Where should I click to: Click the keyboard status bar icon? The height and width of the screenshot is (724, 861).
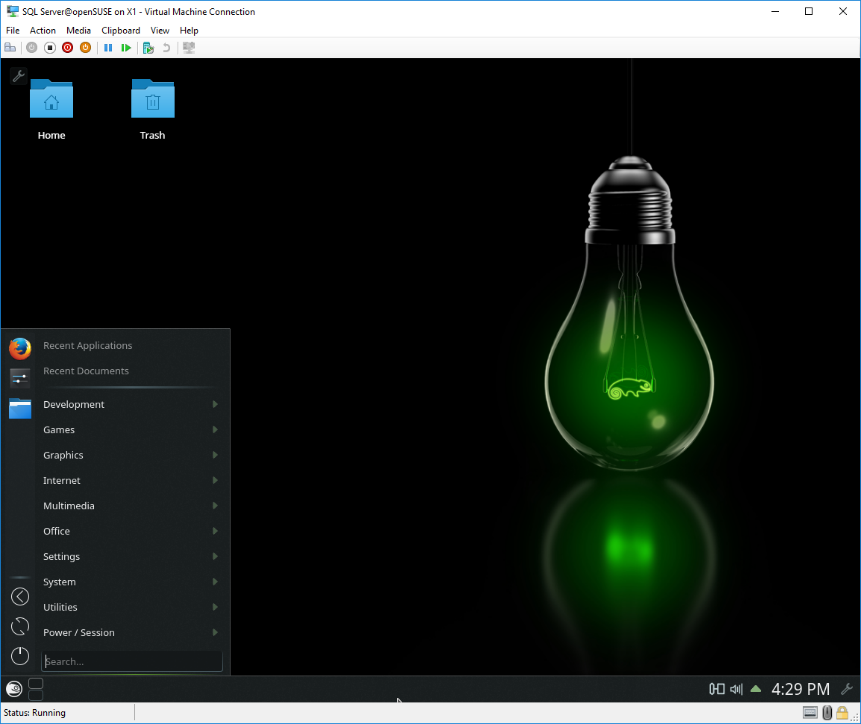[x=810, y=712]
